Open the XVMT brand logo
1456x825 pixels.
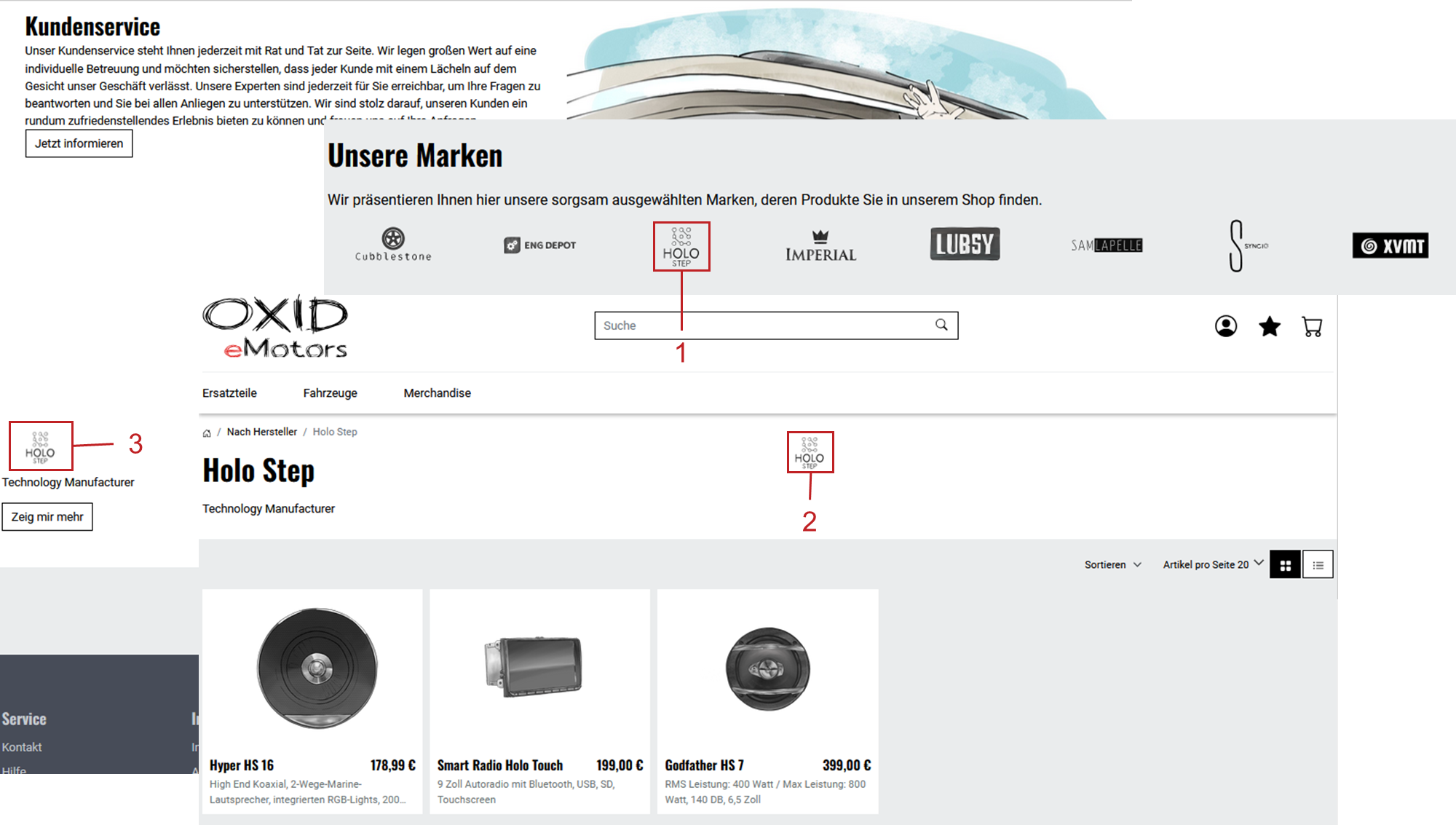pos(1390,245)
